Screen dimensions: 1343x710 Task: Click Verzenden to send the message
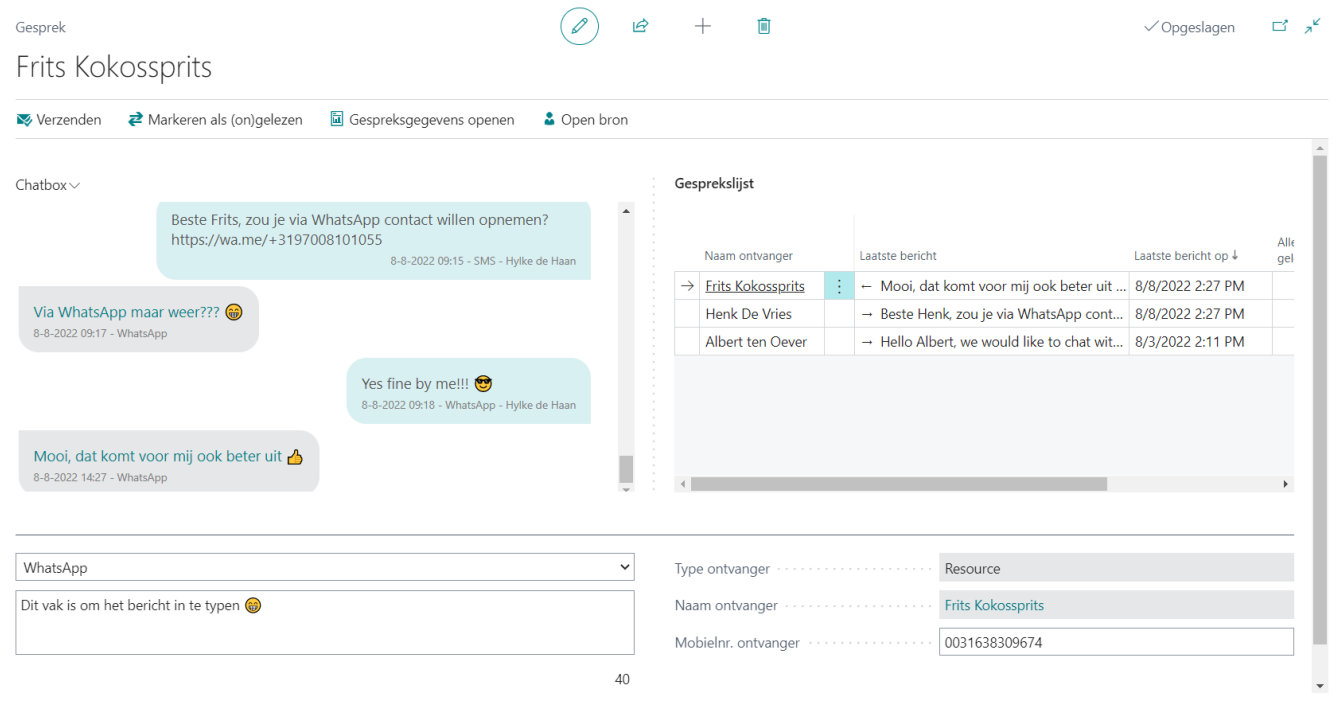point(59,120)
